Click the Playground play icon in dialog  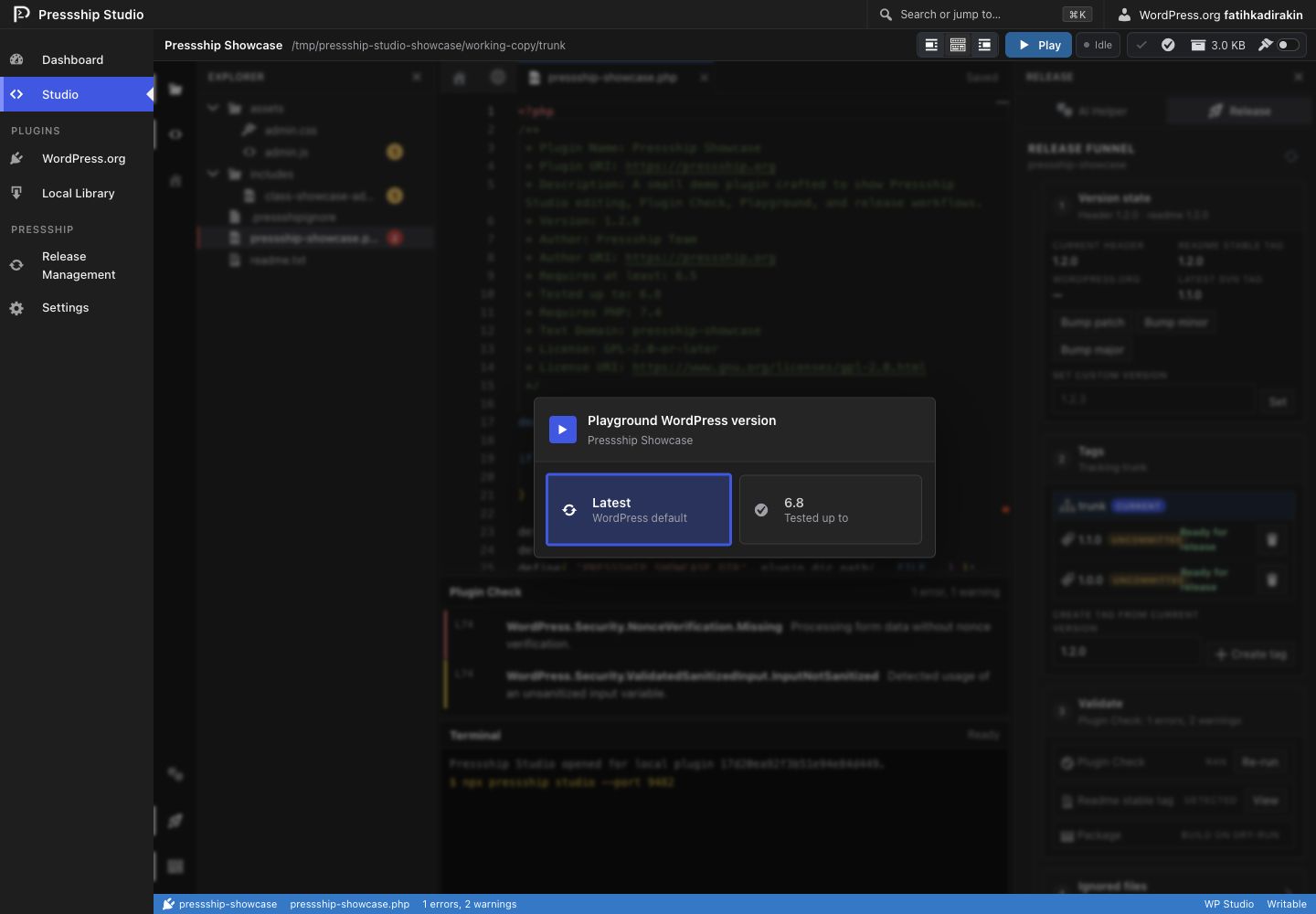pyautogui.click(x=562, y=430)
